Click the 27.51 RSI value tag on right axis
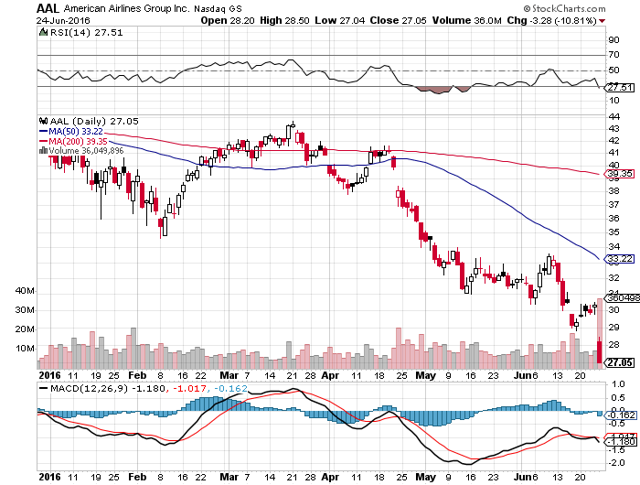The image size is (640, 485). [x=620, y=87]
